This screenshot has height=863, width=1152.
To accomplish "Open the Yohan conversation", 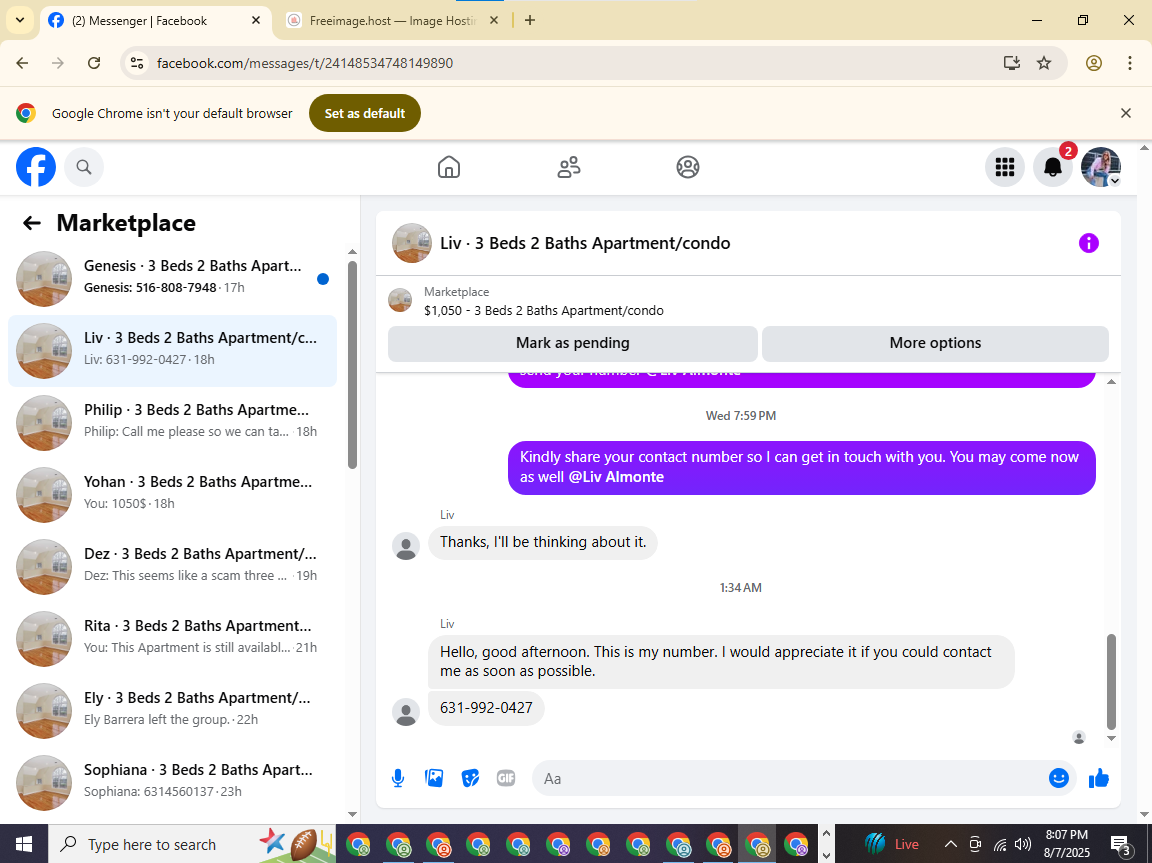I will pyautogui.click(x=173, y=495).
